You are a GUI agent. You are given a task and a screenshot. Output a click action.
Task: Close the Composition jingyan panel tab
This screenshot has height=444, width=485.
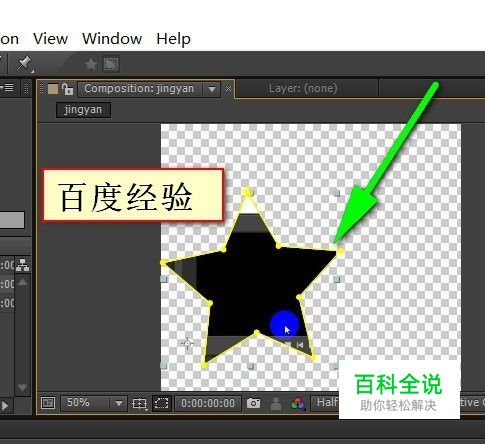[x=228, y=89]
